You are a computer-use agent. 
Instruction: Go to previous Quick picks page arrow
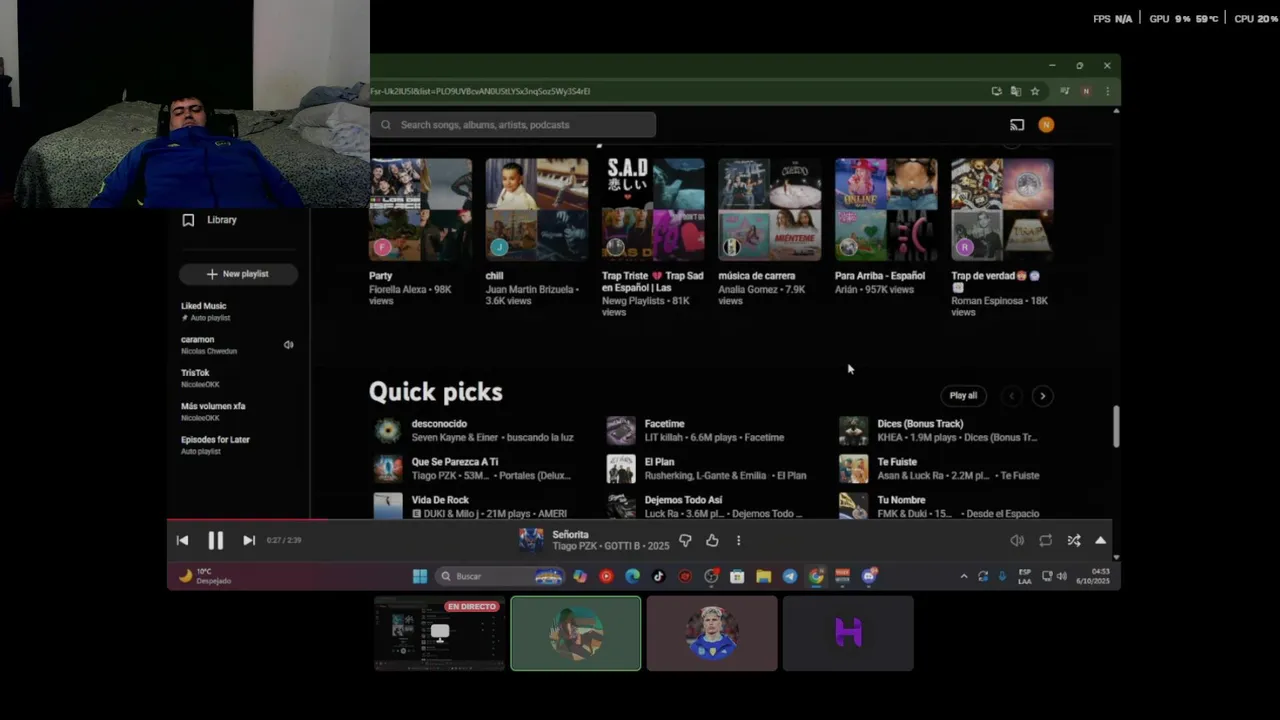(1011, 396)
